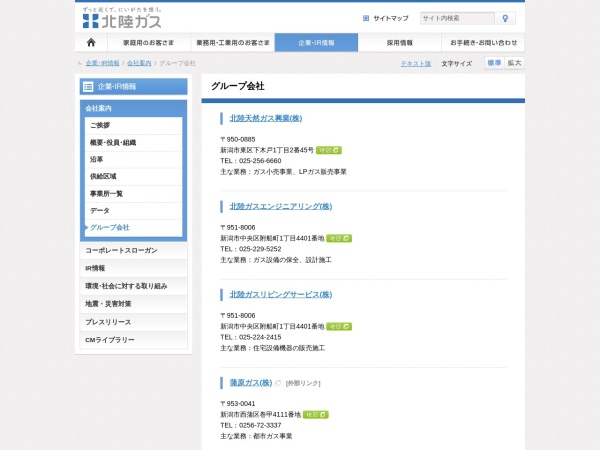This screenshot has width=600, height=450.
Task: Open 概要・役員・組織 in sidebar
Action: click(134, 143)
